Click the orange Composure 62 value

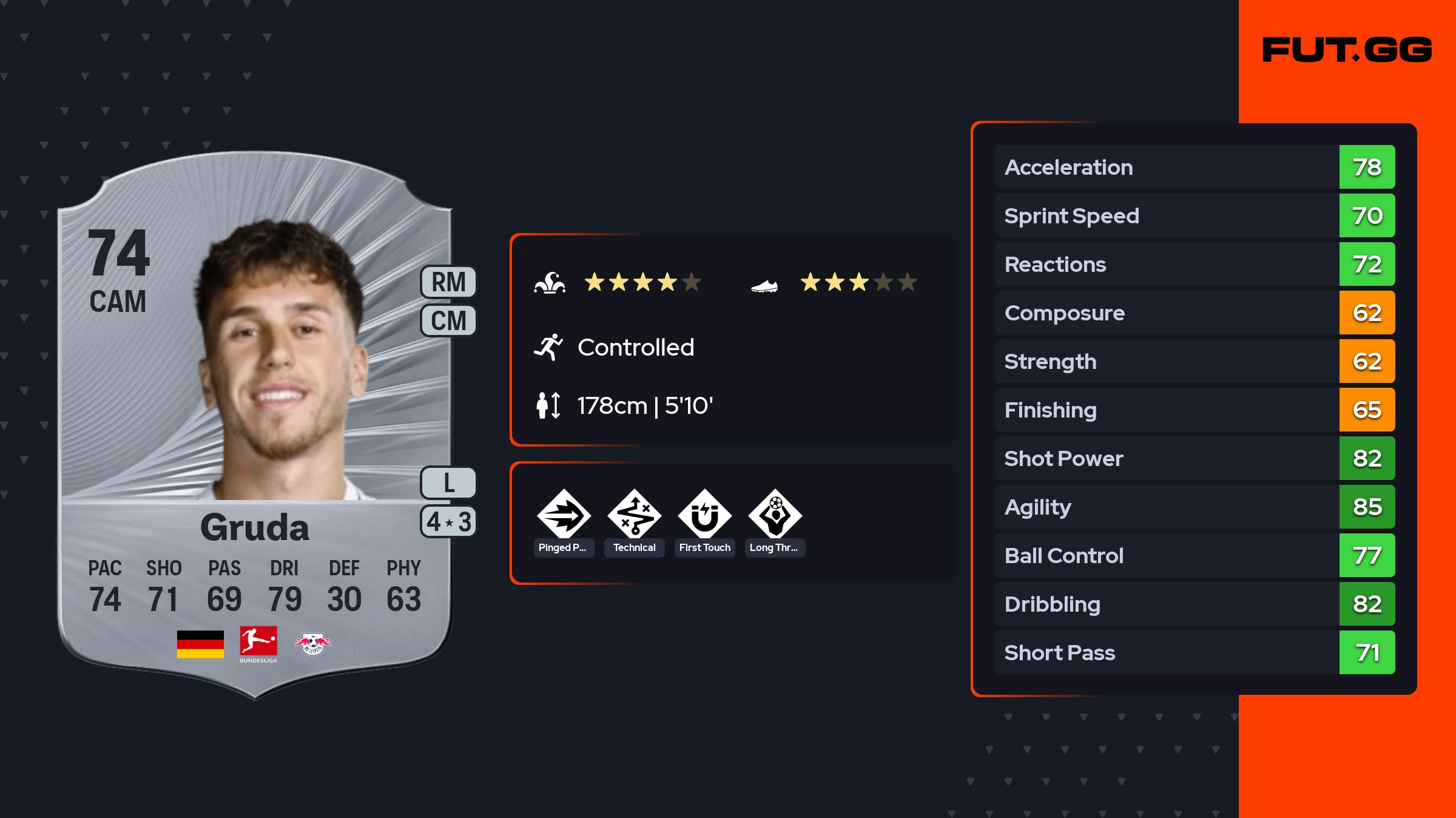click(x=1367, y=313)
